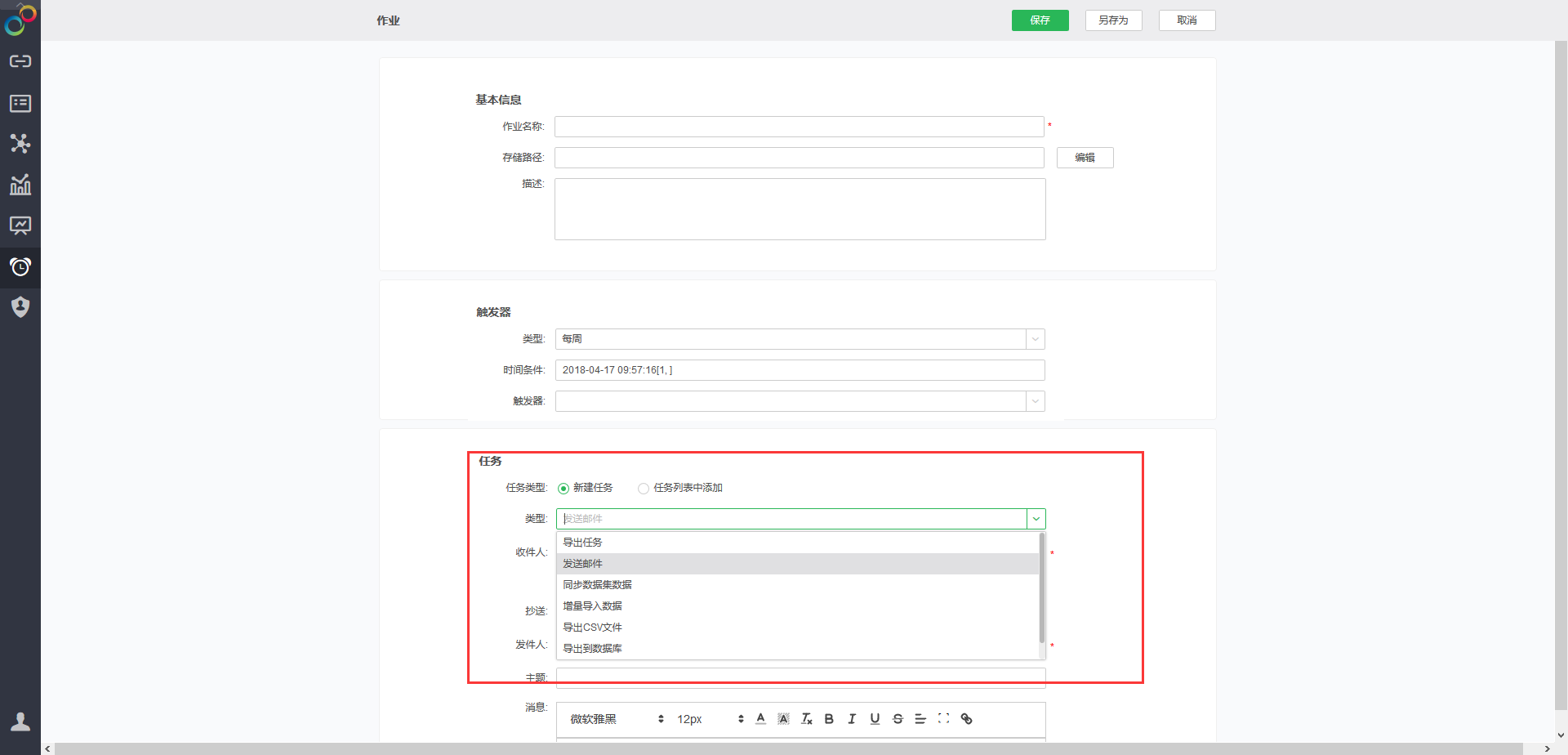Choose 发送邮件 from the type list
This screenshot has width=1568, height=755.
pos(798,564)
